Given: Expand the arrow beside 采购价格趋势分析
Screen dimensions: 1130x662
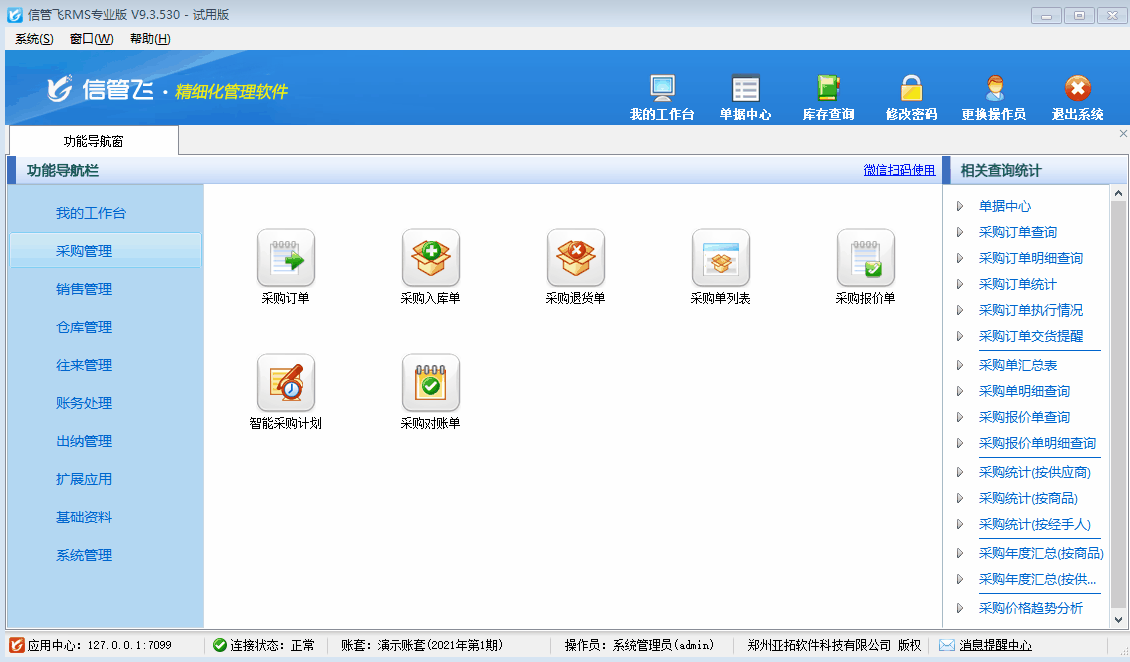Looking at the screenshot, I should [x=960, y=607].
